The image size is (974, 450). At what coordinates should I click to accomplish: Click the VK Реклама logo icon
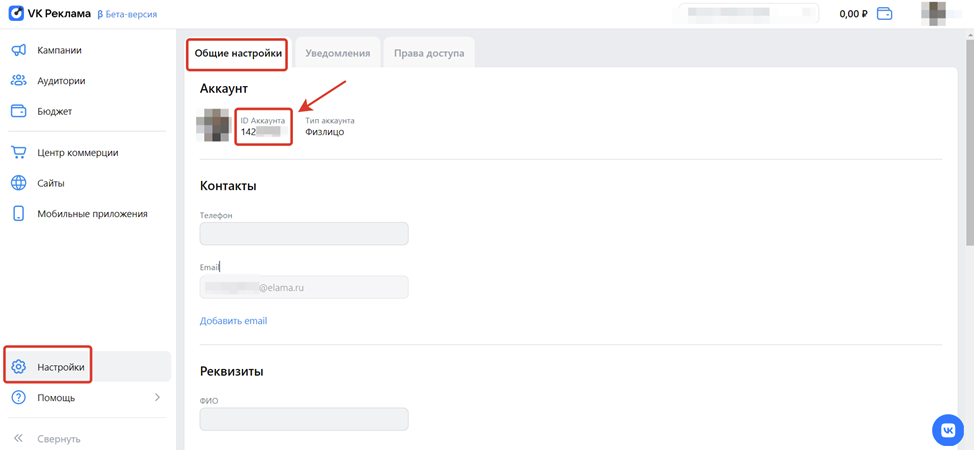tap(18, 14)
